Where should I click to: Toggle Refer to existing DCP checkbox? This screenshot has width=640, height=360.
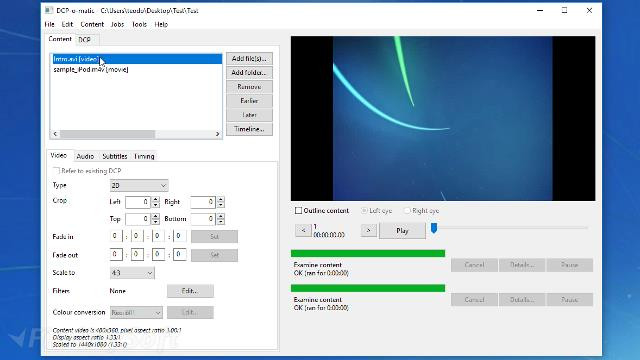(56, 171)
